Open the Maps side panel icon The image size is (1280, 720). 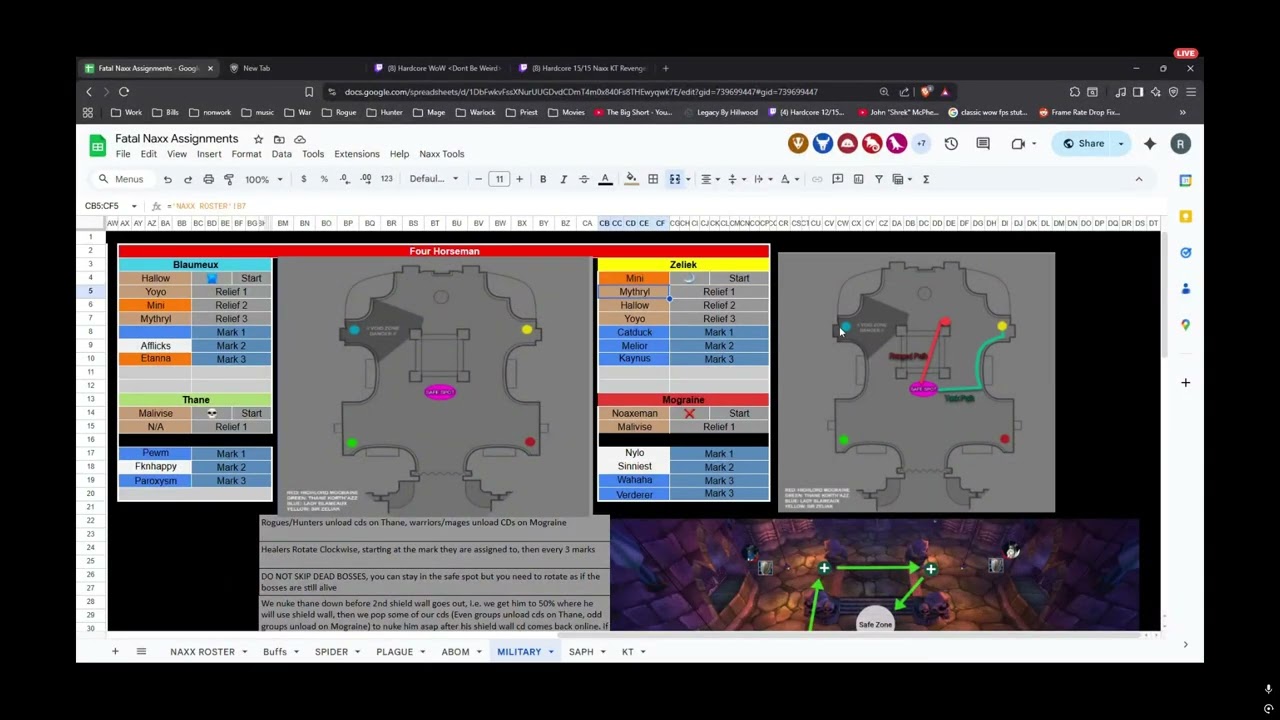[x=1185, y=325]
